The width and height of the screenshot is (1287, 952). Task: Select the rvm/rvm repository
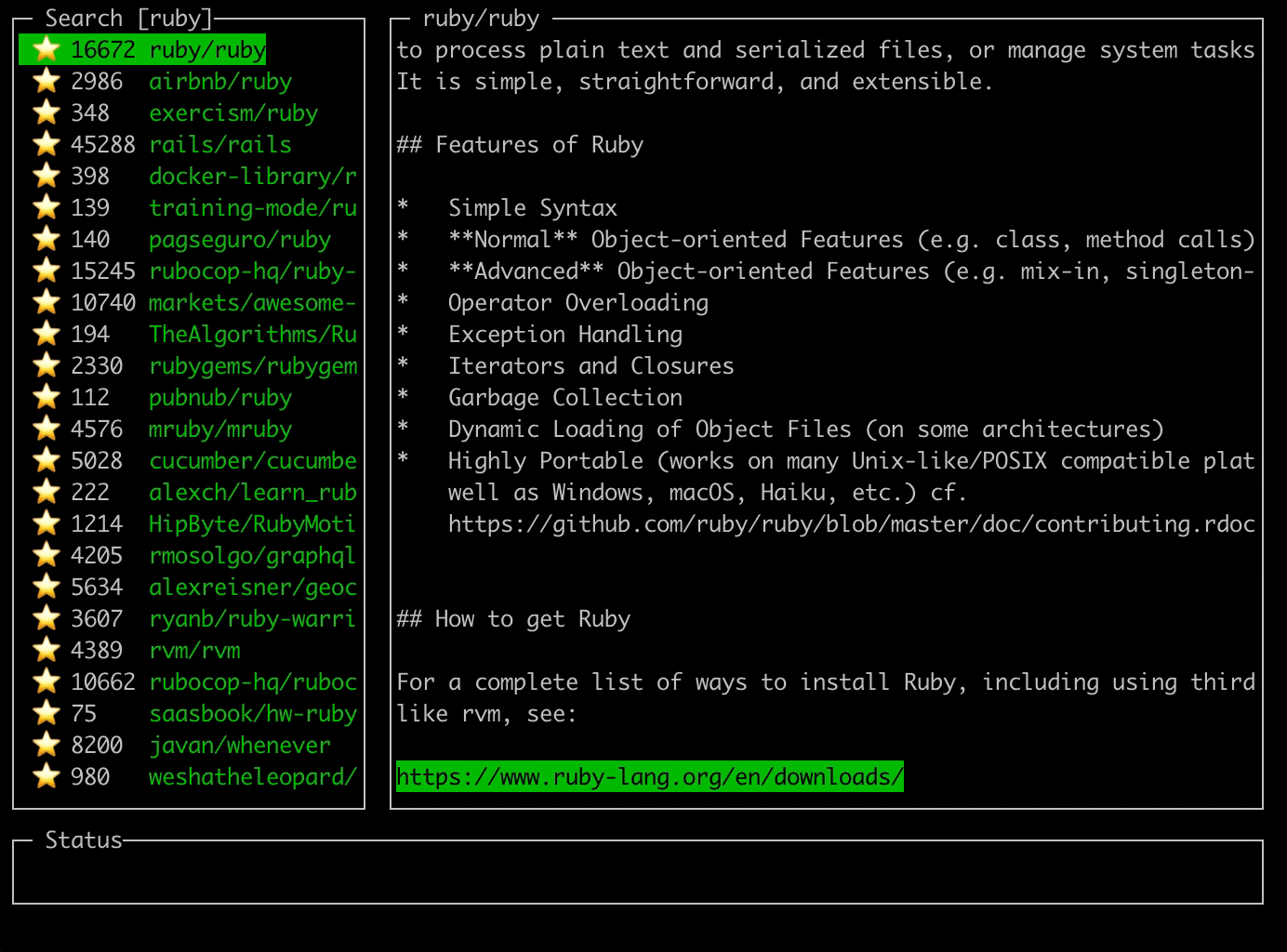pyautogui.click(x=194, y=650)
